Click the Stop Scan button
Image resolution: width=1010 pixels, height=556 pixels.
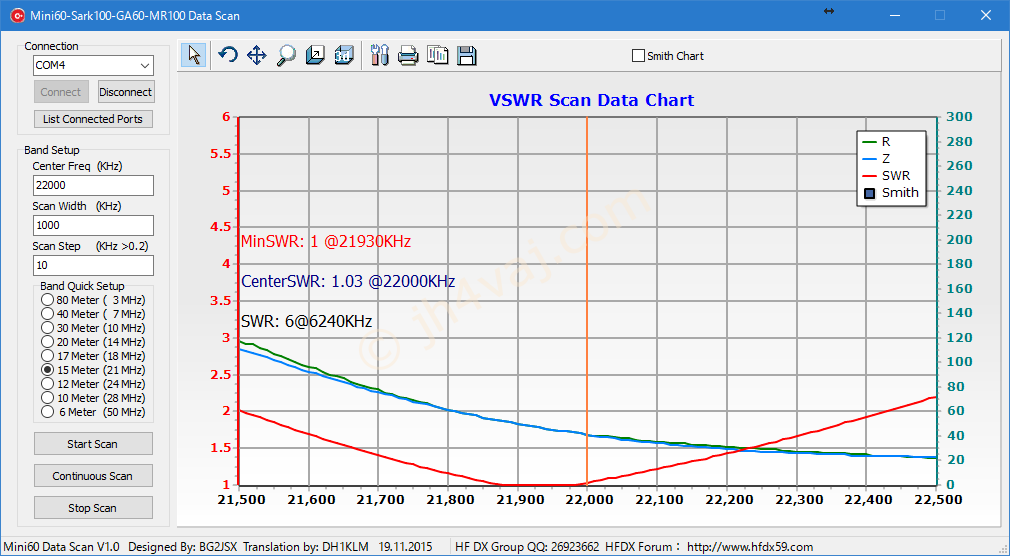[93, 508]
